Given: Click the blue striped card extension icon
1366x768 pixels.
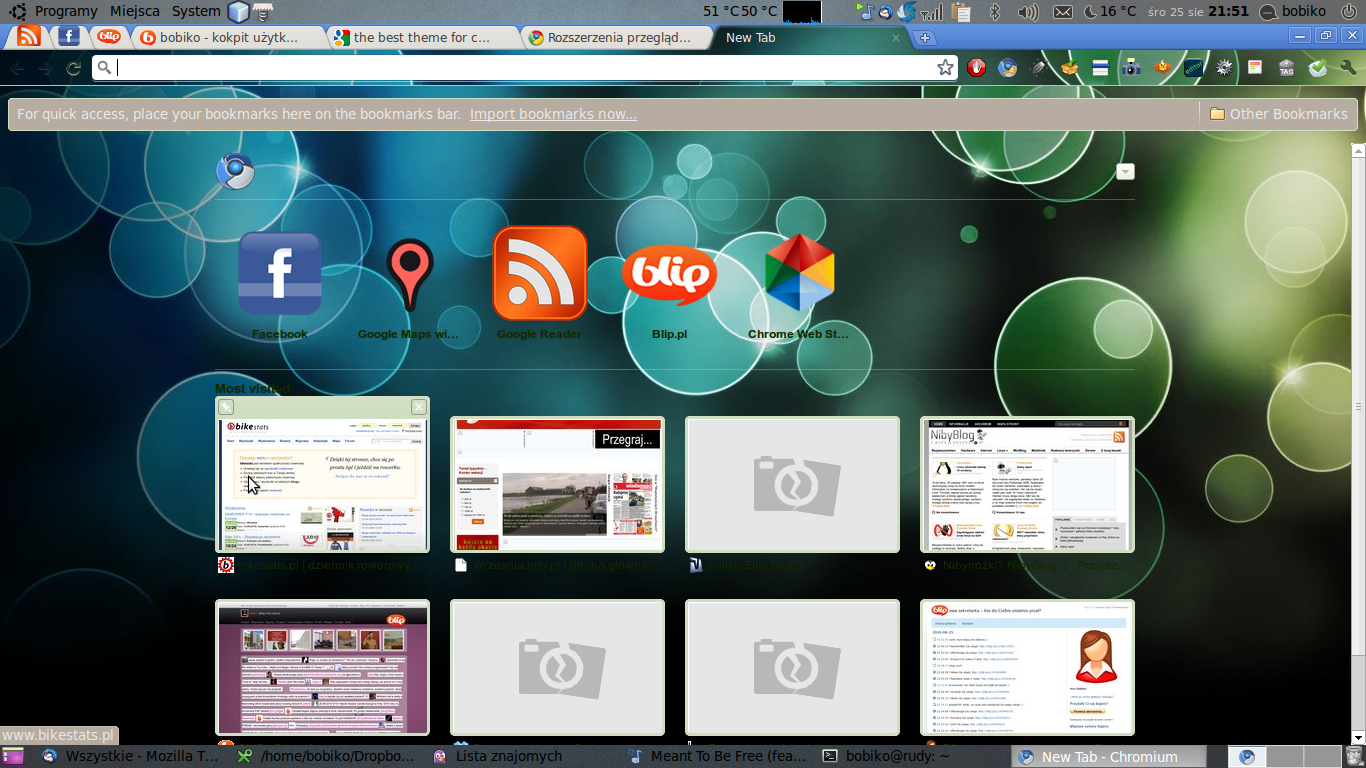Looking at the screenshot, I should click(1100, 68).
